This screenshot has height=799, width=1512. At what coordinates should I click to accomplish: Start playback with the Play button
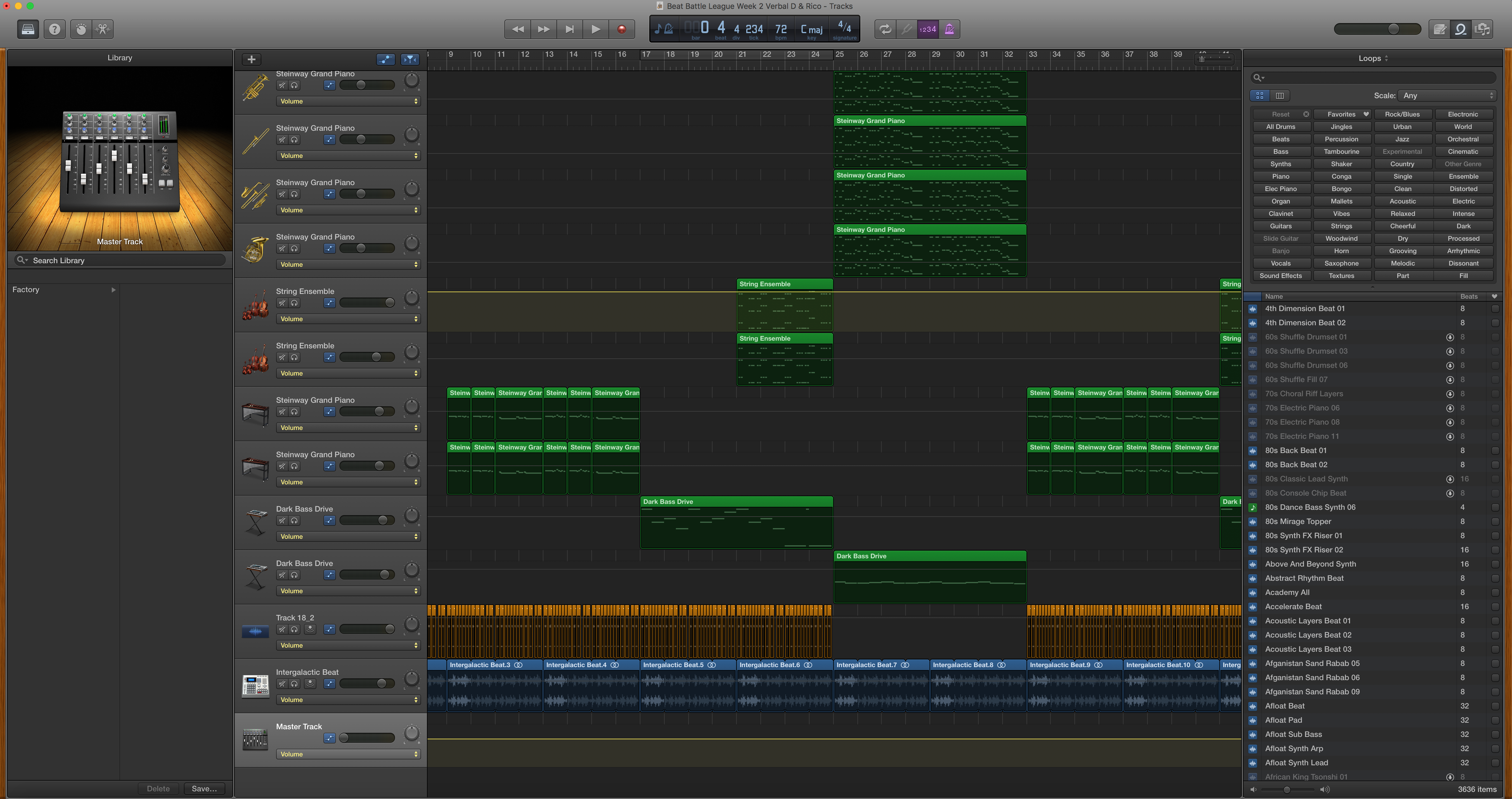(595, 29)
